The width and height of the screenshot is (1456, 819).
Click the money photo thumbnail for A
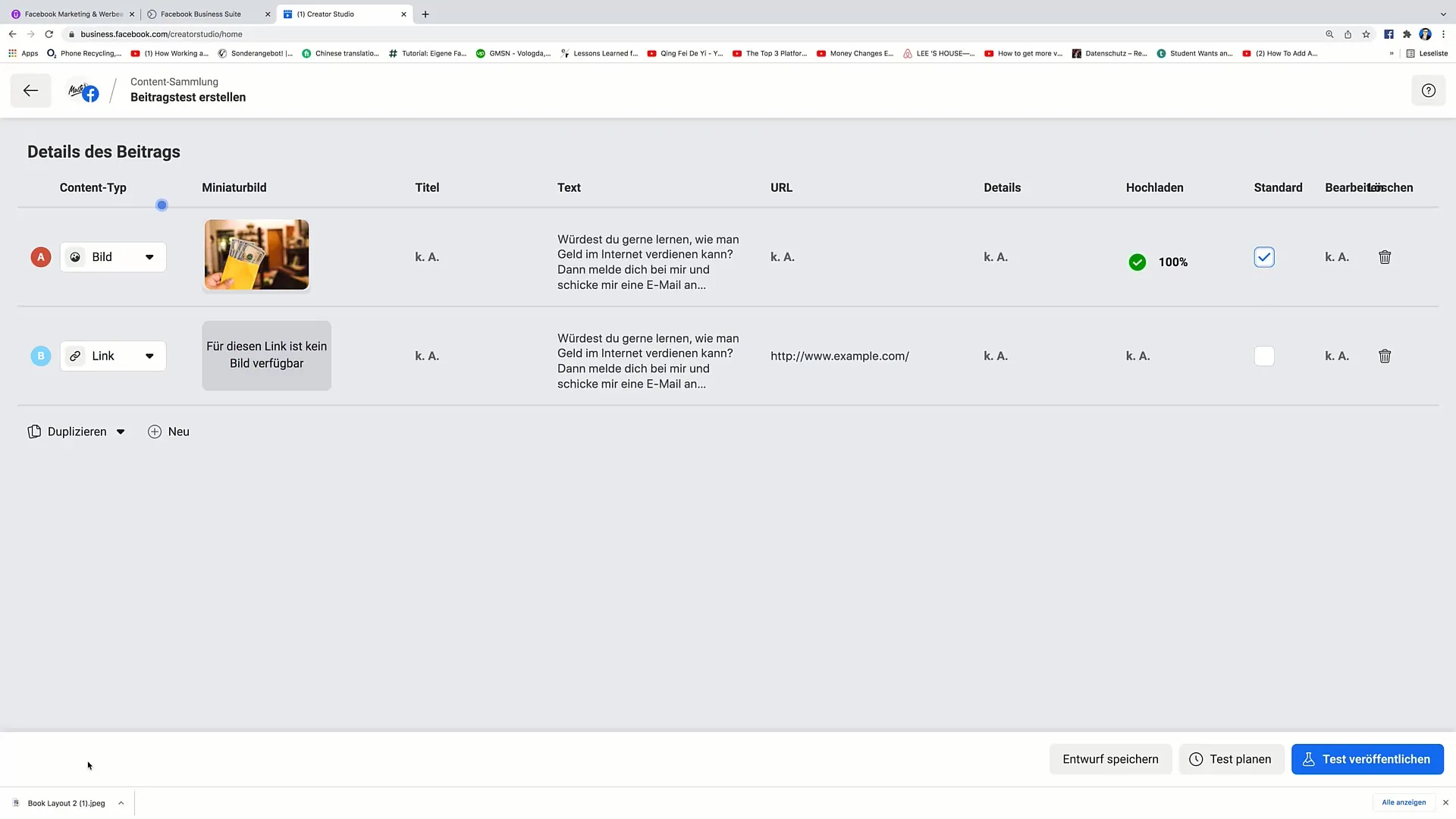coord(256,255)
